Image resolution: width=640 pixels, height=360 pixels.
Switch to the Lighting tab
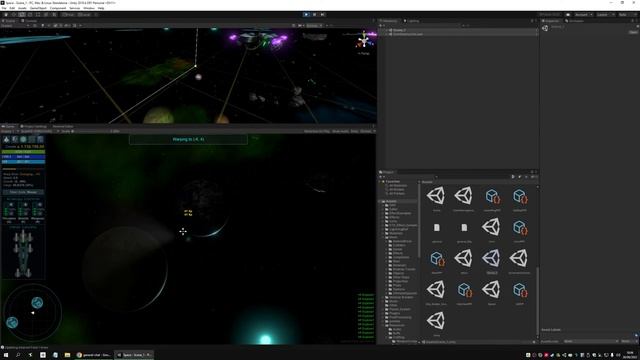(x=411, y=21)
